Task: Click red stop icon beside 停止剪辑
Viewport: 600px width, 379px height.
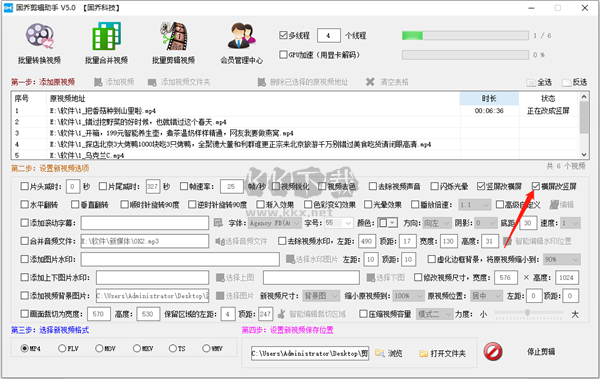Action: [x=493, y=352]
